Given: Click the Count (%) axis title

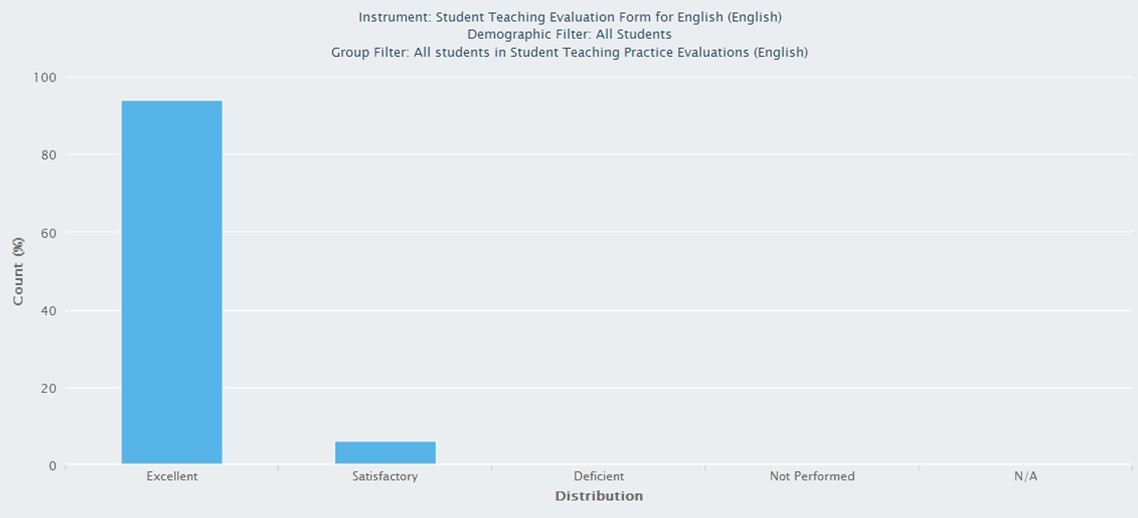Looking at the screenshot, I should click(x=18, y=271).
